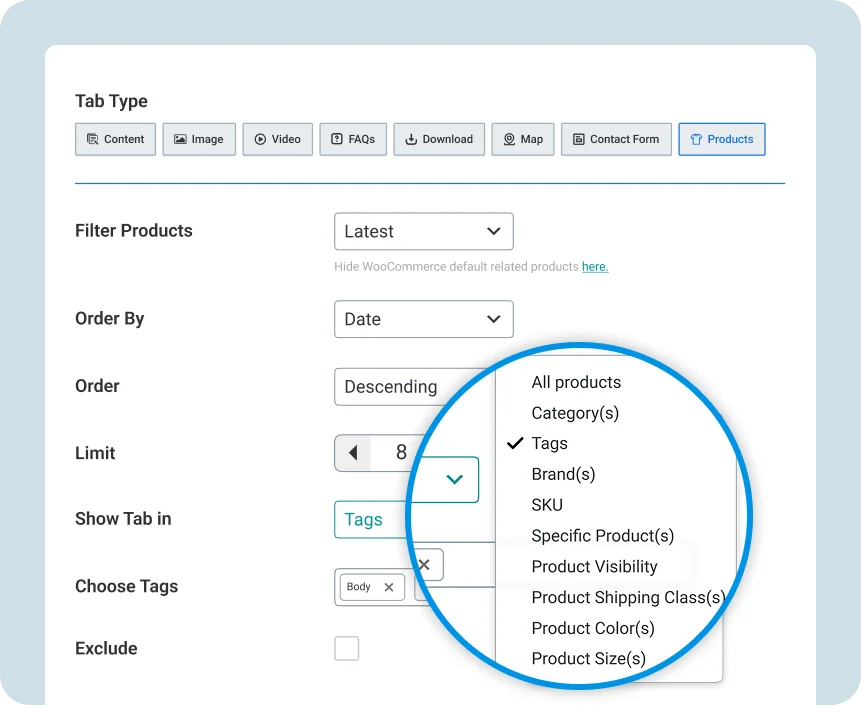Open the Filter Products dropdown
861x708 pixels.
pyautogui.click(x=423, y=231)
